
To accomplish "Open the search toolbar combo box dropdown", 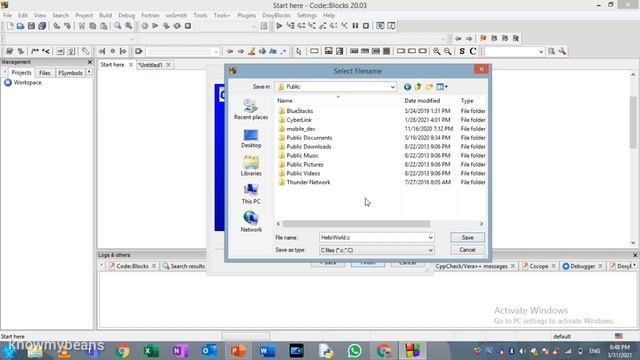I will pos(541,52).
